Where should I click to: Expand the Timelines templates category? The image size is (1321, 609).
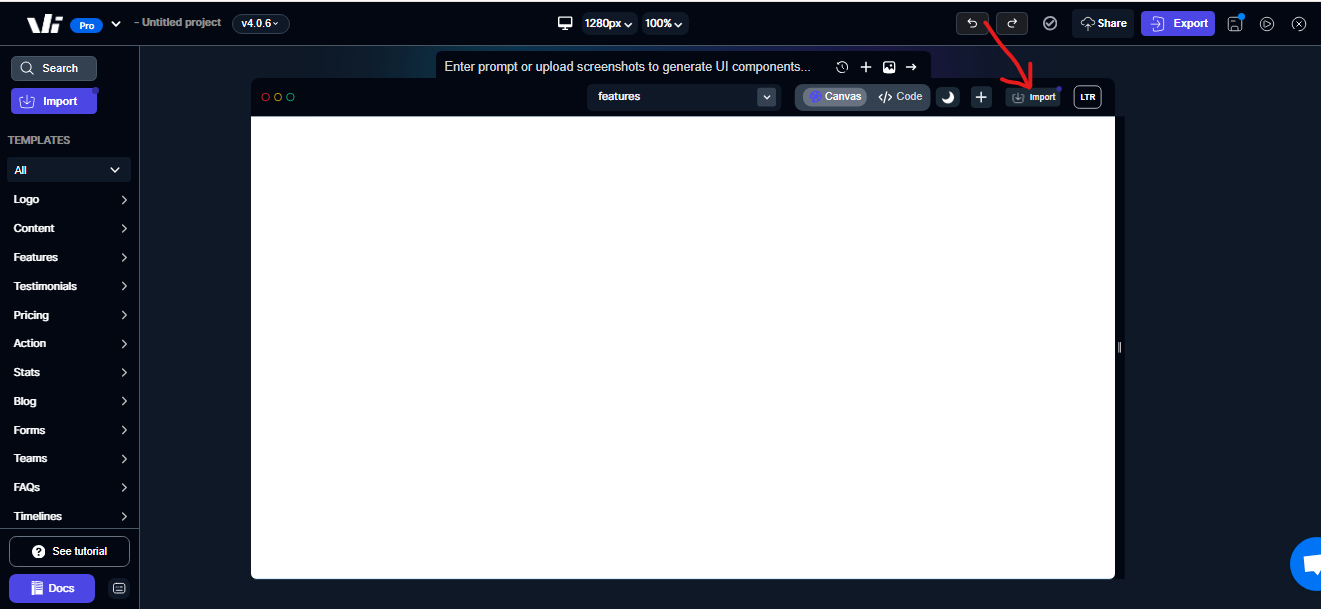[x=69, y=517]
